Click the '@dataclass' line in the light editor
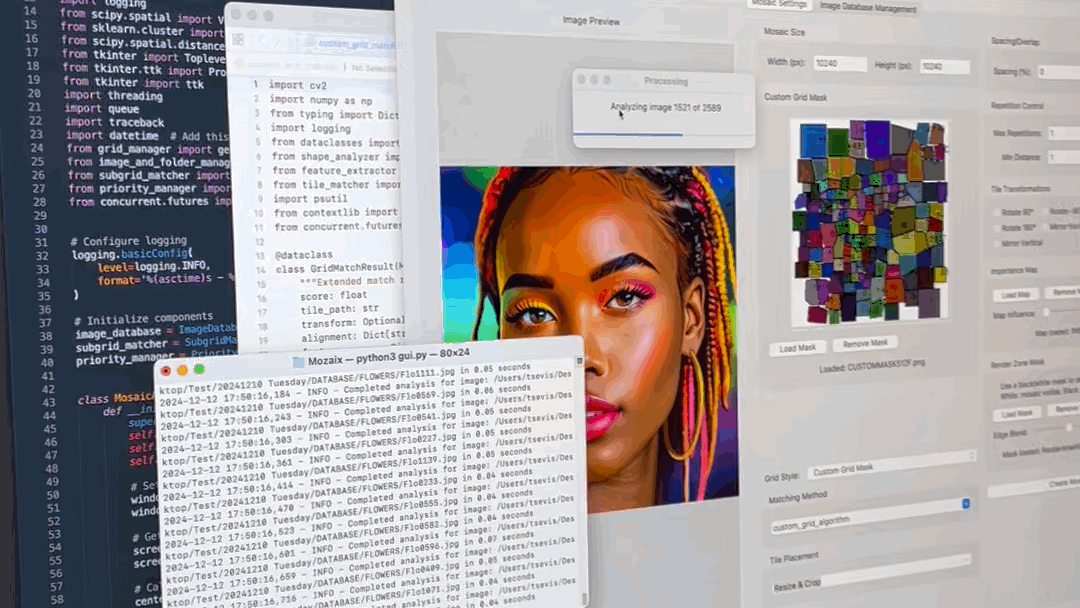Image resolution: width=1080 pixels, height=608 pixels. coord(304,255)
